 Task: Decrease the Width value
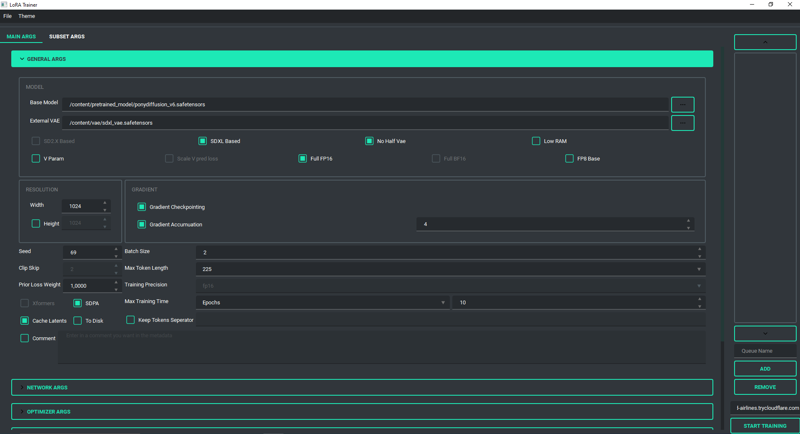105,210
